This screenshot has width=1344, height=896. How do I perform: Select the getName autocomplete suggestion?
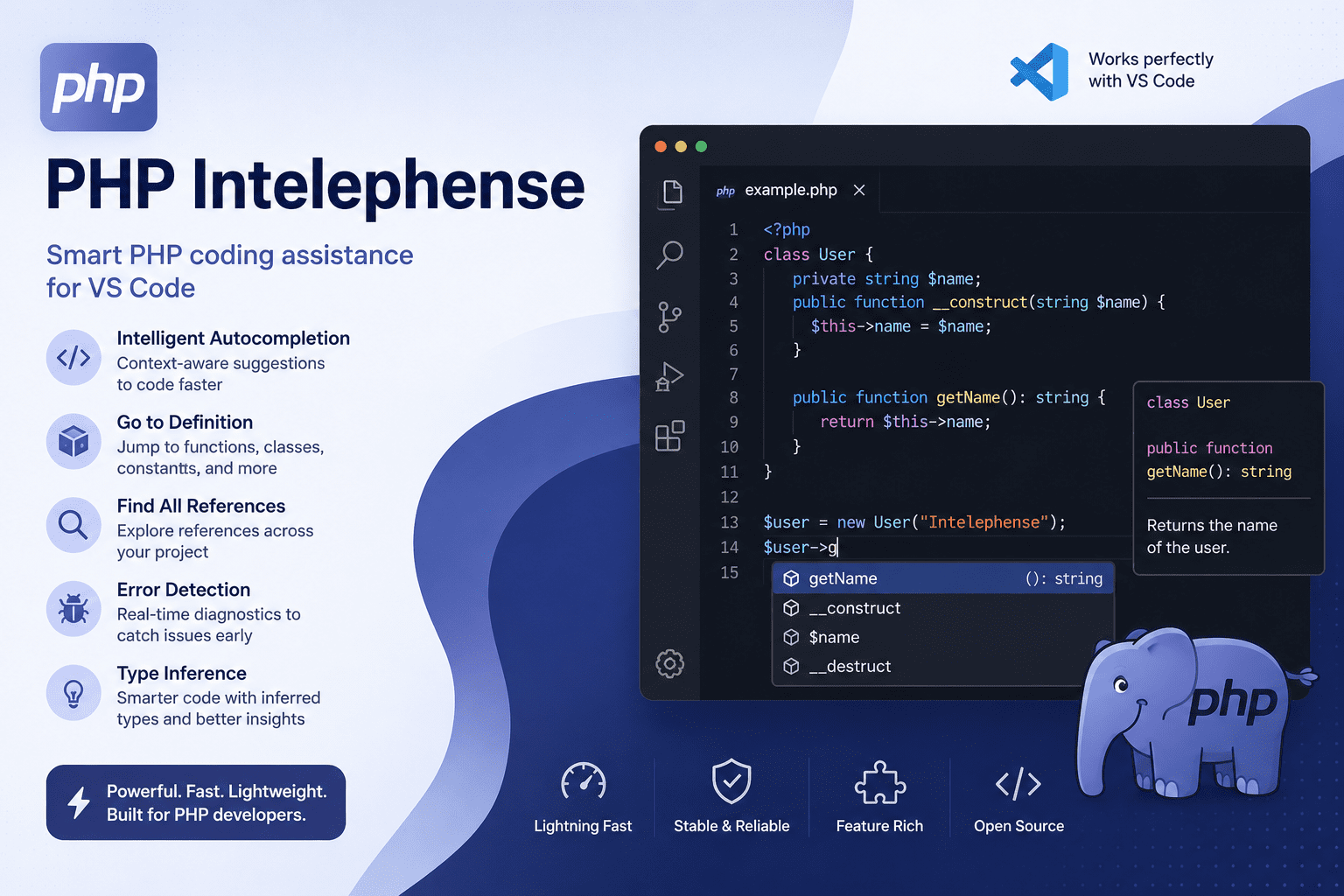coord(943,578)
